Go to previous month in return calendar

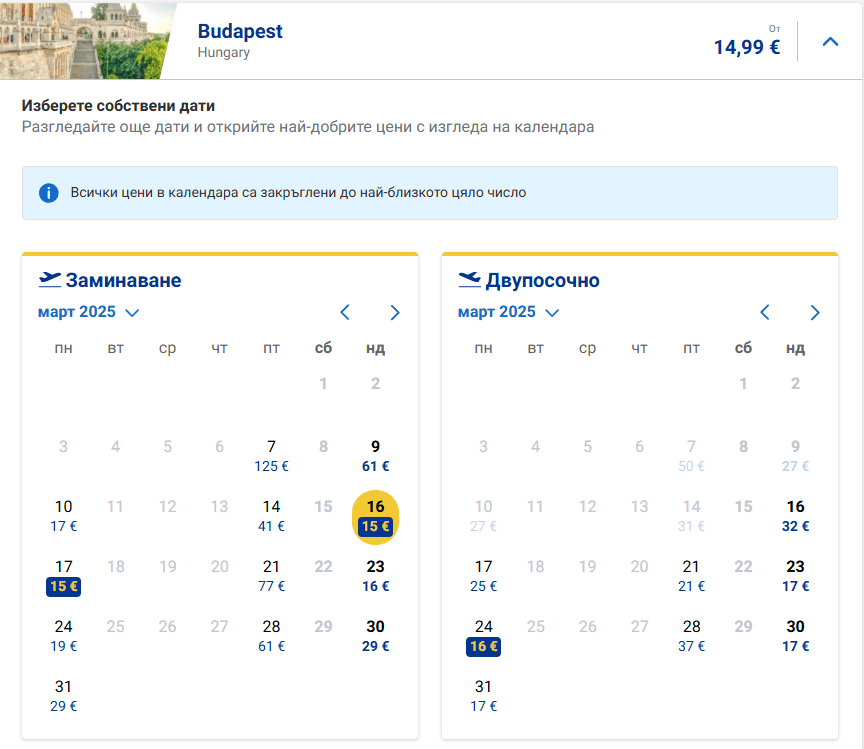click(x=765, y=313)
